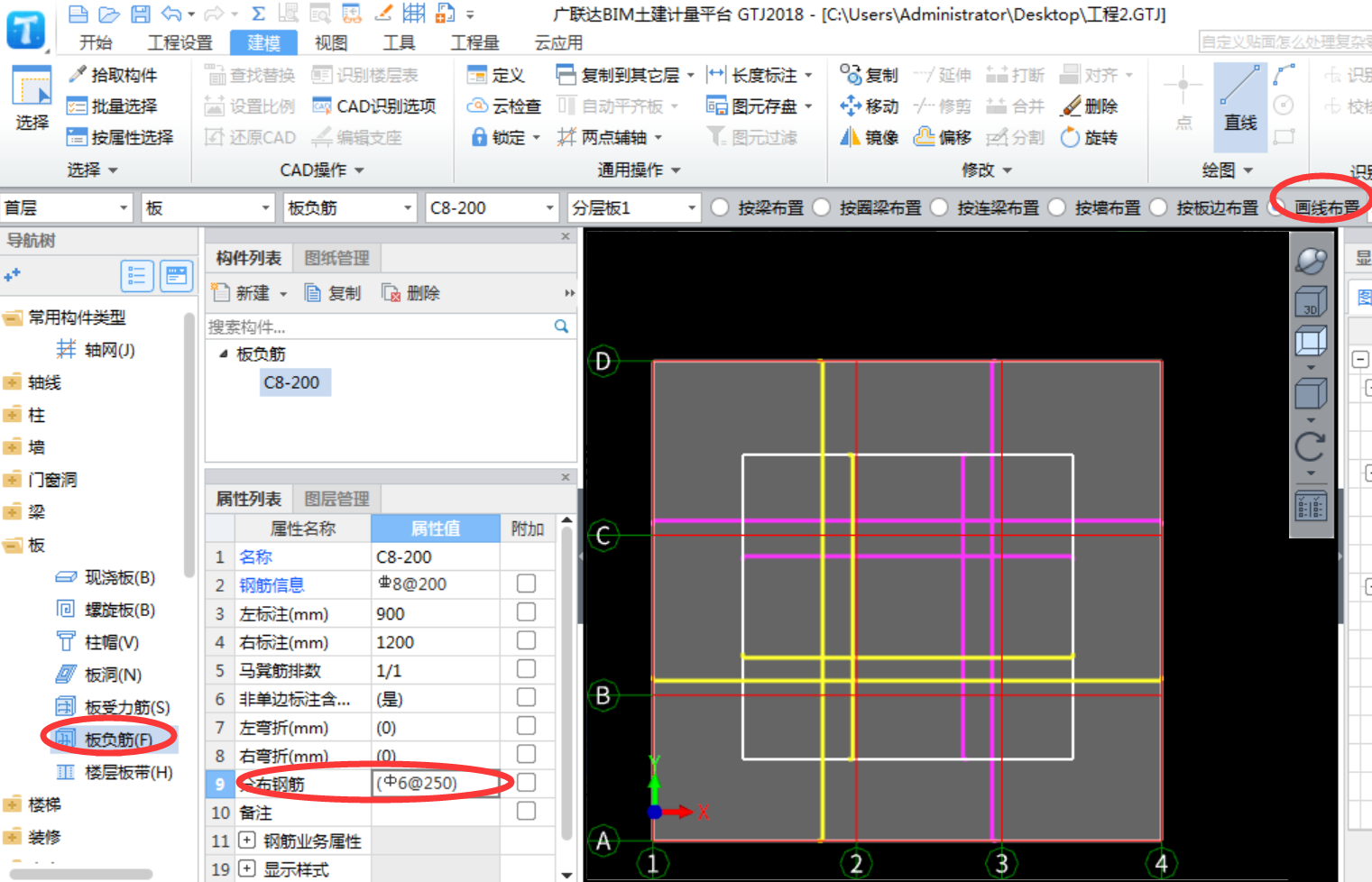Click the 3D view cube icon
The height and width of the screenshot is (882, 1372).
point(1311,301)
